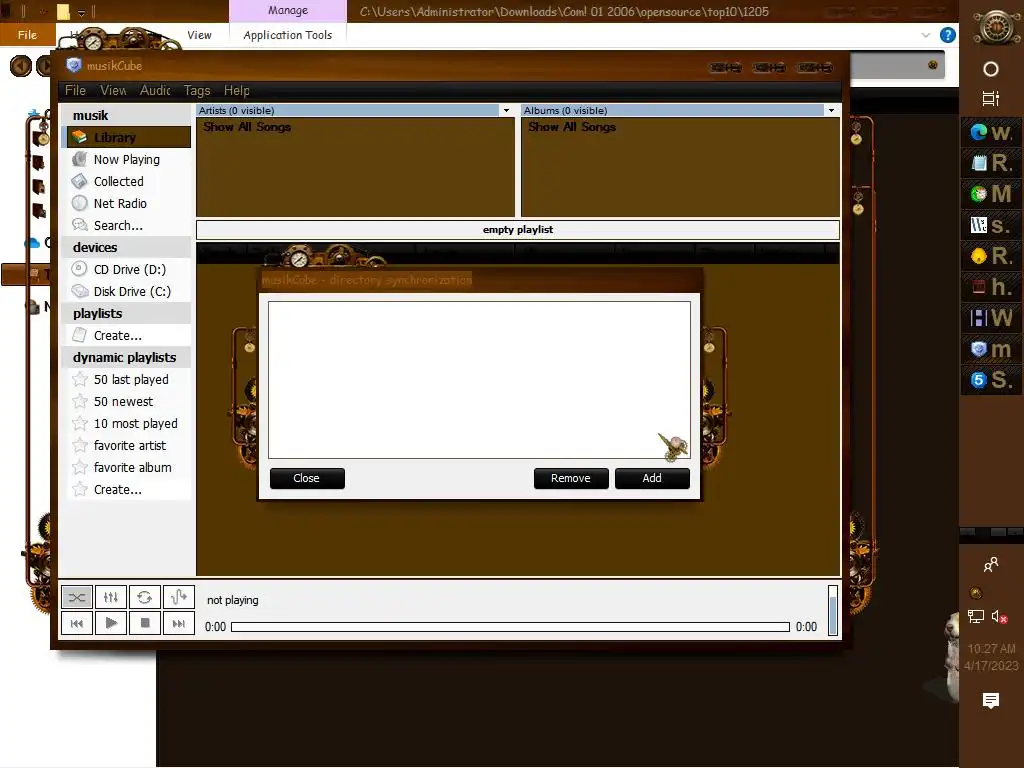Open Application Tools tab in Explorer

coord(287,35)
